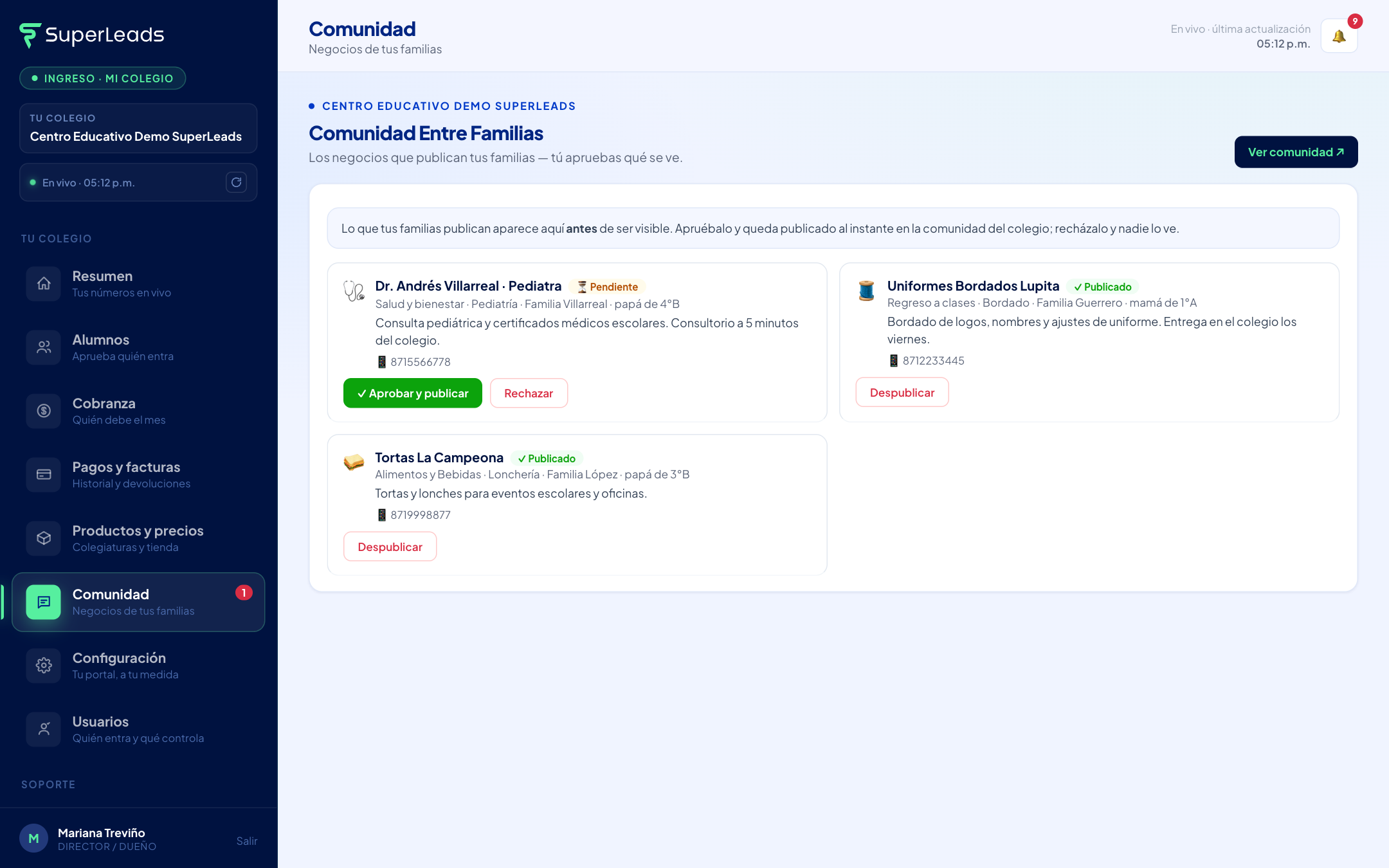Select Pagos y facturas
The height and width of the screenshot is (868, 1389).
pos(138,475)
